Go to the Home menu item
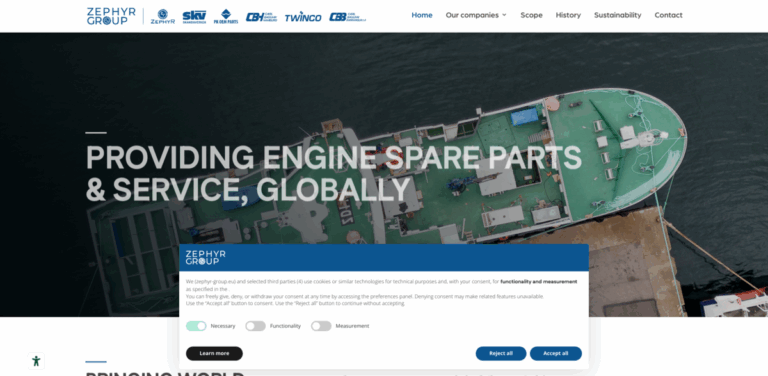Viewport: 768px width, 376px height. (x=422, y=15)
